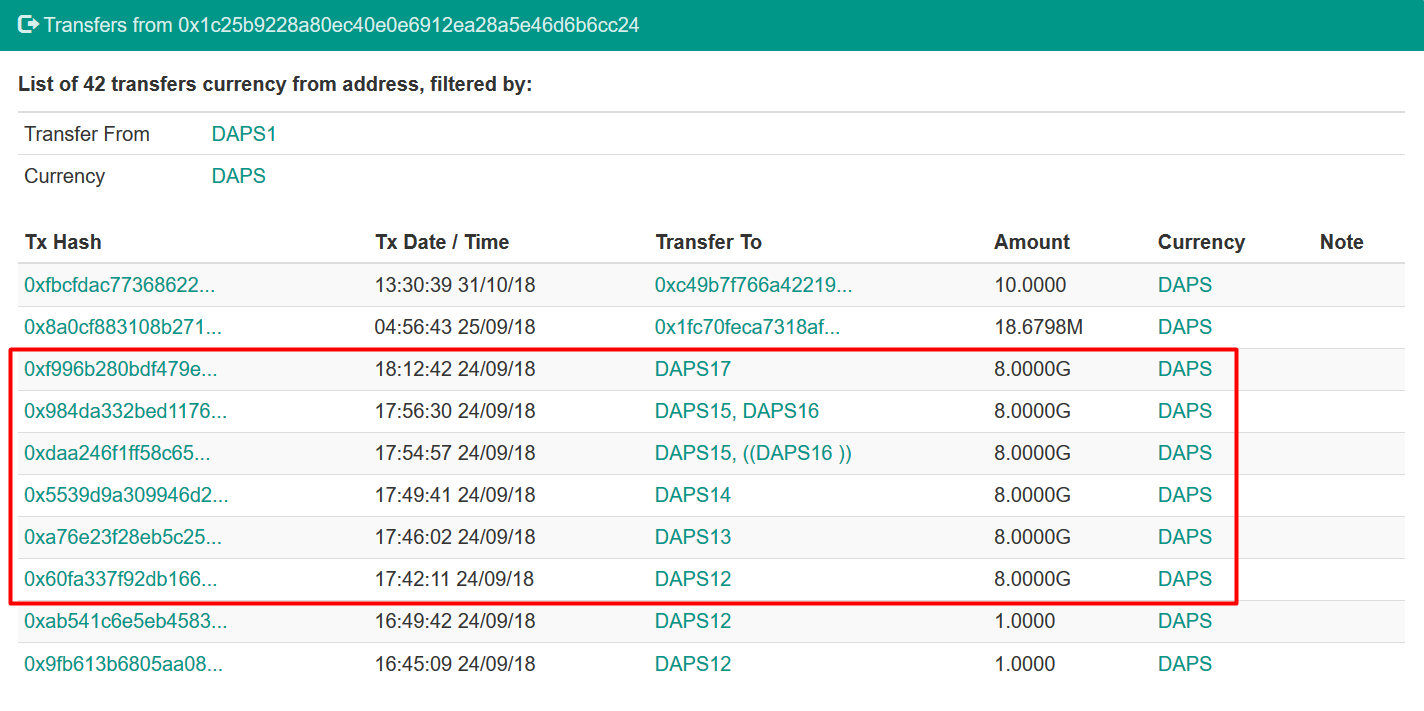This screenshot has height=711, width=1424.
Task: Click DAPS currency in the DAPS14 row
Action: coord(1185,495)
